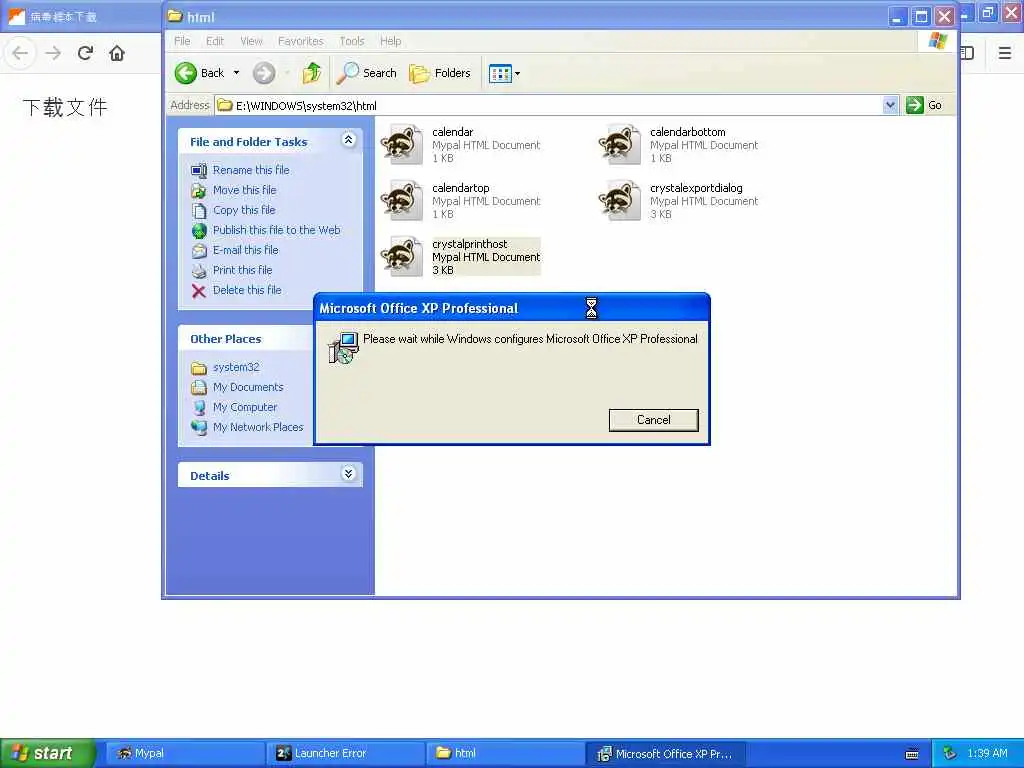Go up one folder level
The width and height of the screenshot is (1024, 768).
coord(312,73)
